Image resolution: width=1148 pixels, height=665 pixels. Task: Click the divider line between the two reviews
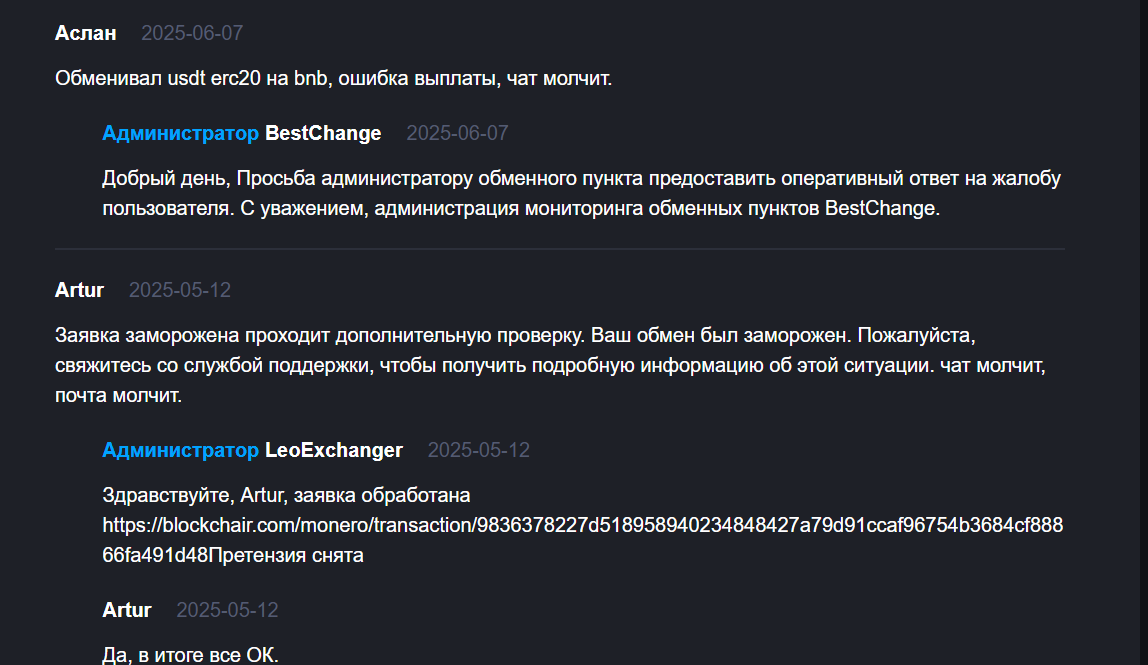coord(560,248)
